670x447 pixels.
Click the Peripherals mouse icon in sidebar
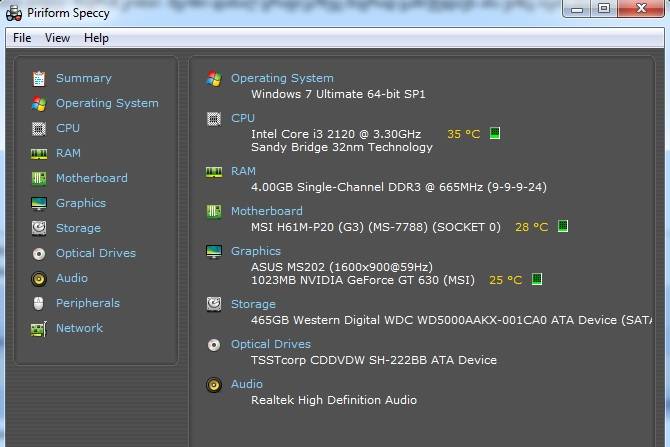tap(38, 303)
